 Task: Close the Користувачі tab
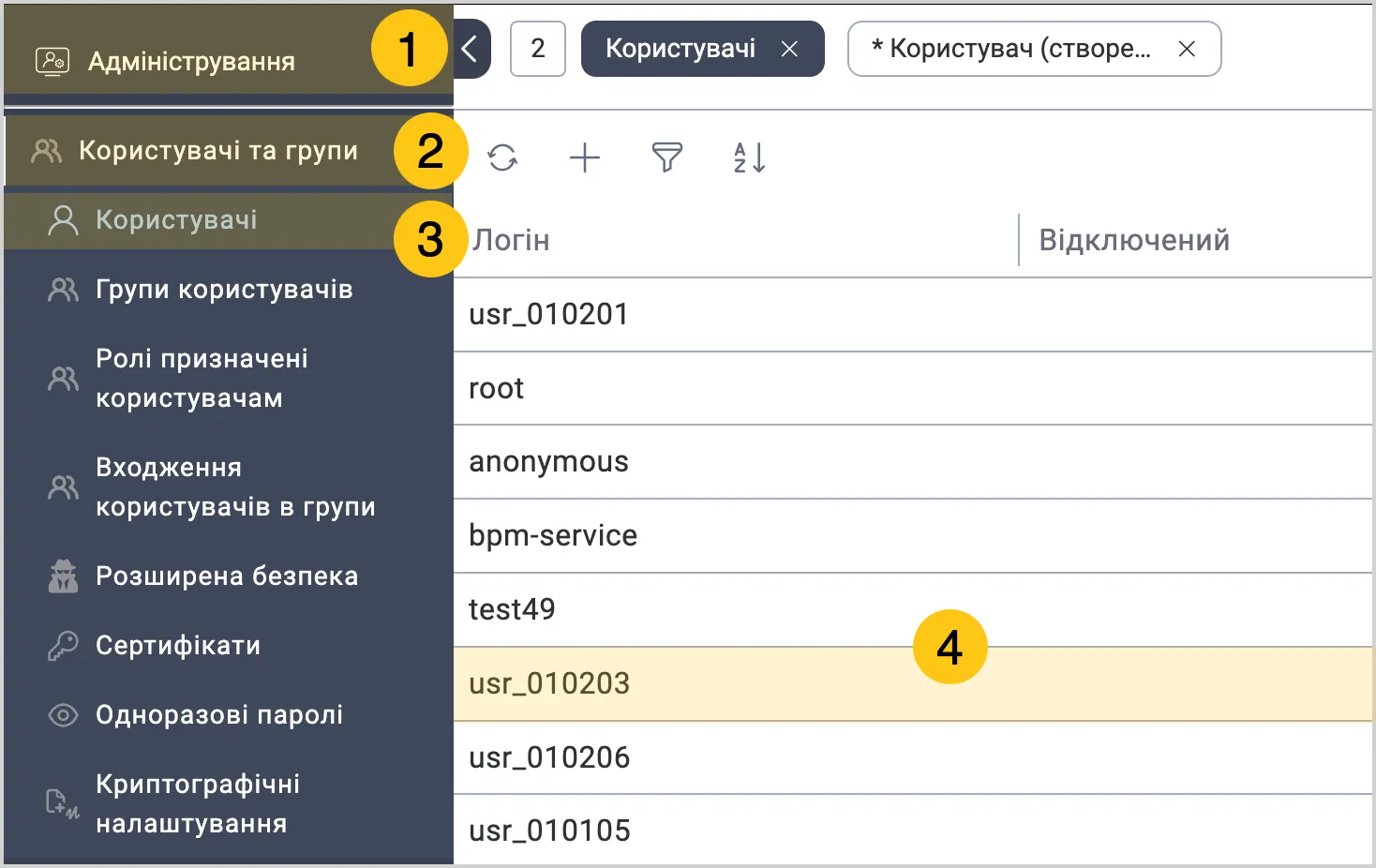click(789, 49)
